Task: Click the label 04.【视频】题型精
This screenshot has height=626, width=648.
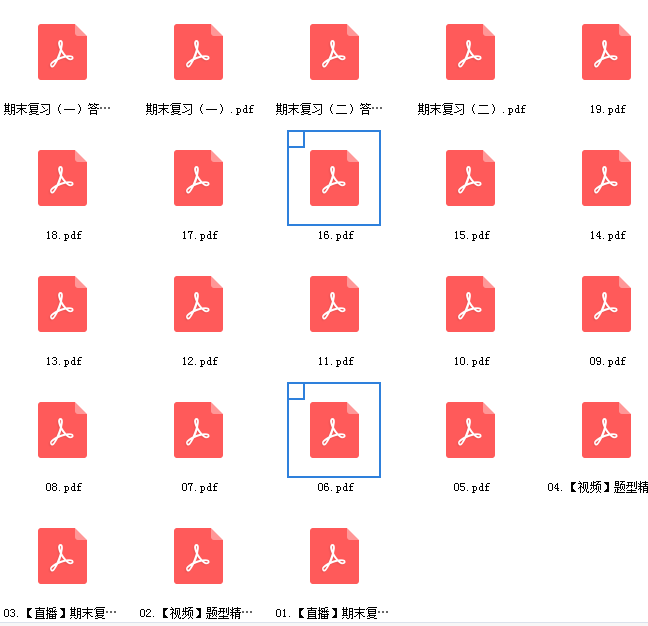Action: coord(598,488)
